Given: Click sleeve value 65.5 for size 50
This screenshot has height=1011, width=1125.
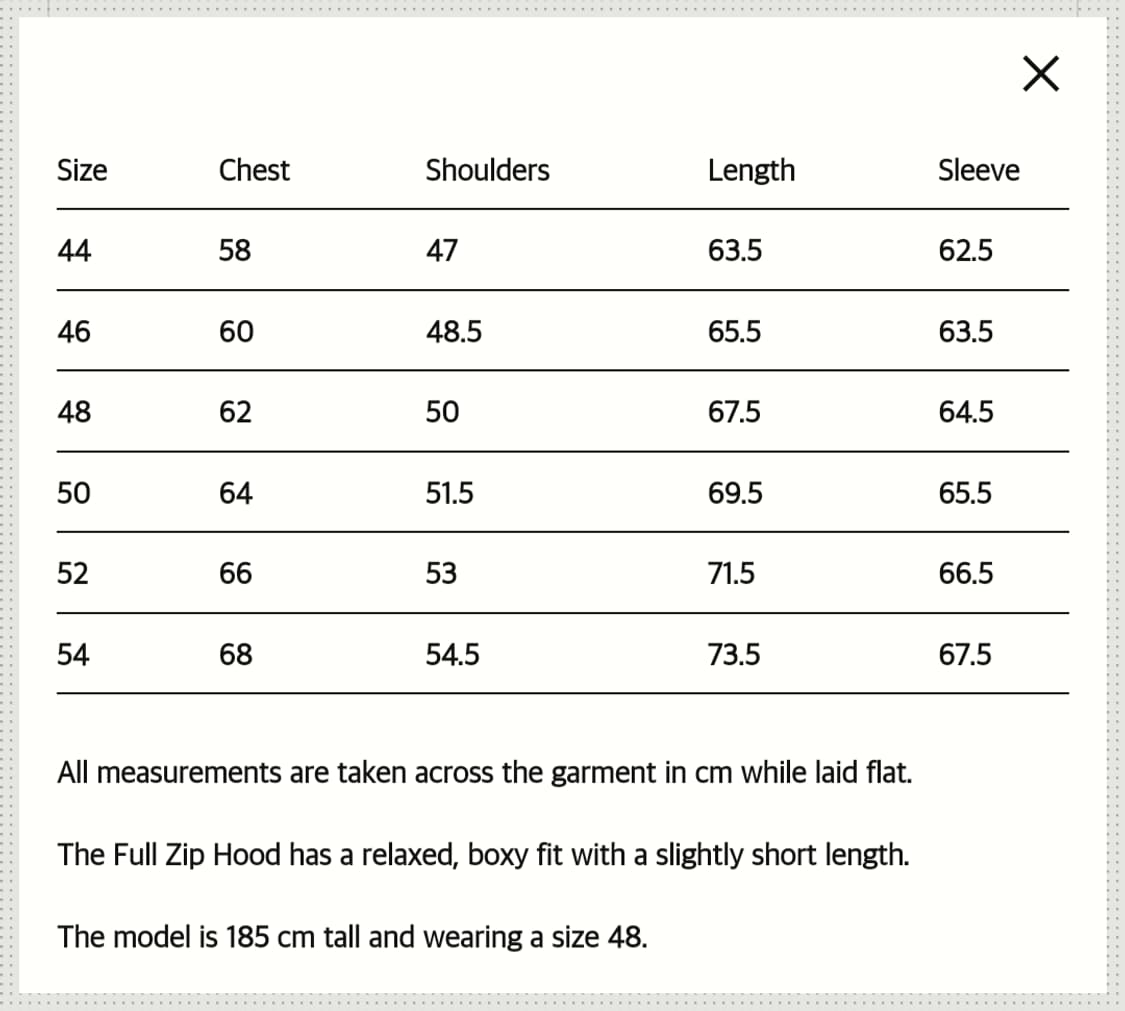Looking at the screenshot, I should point(965,493).
